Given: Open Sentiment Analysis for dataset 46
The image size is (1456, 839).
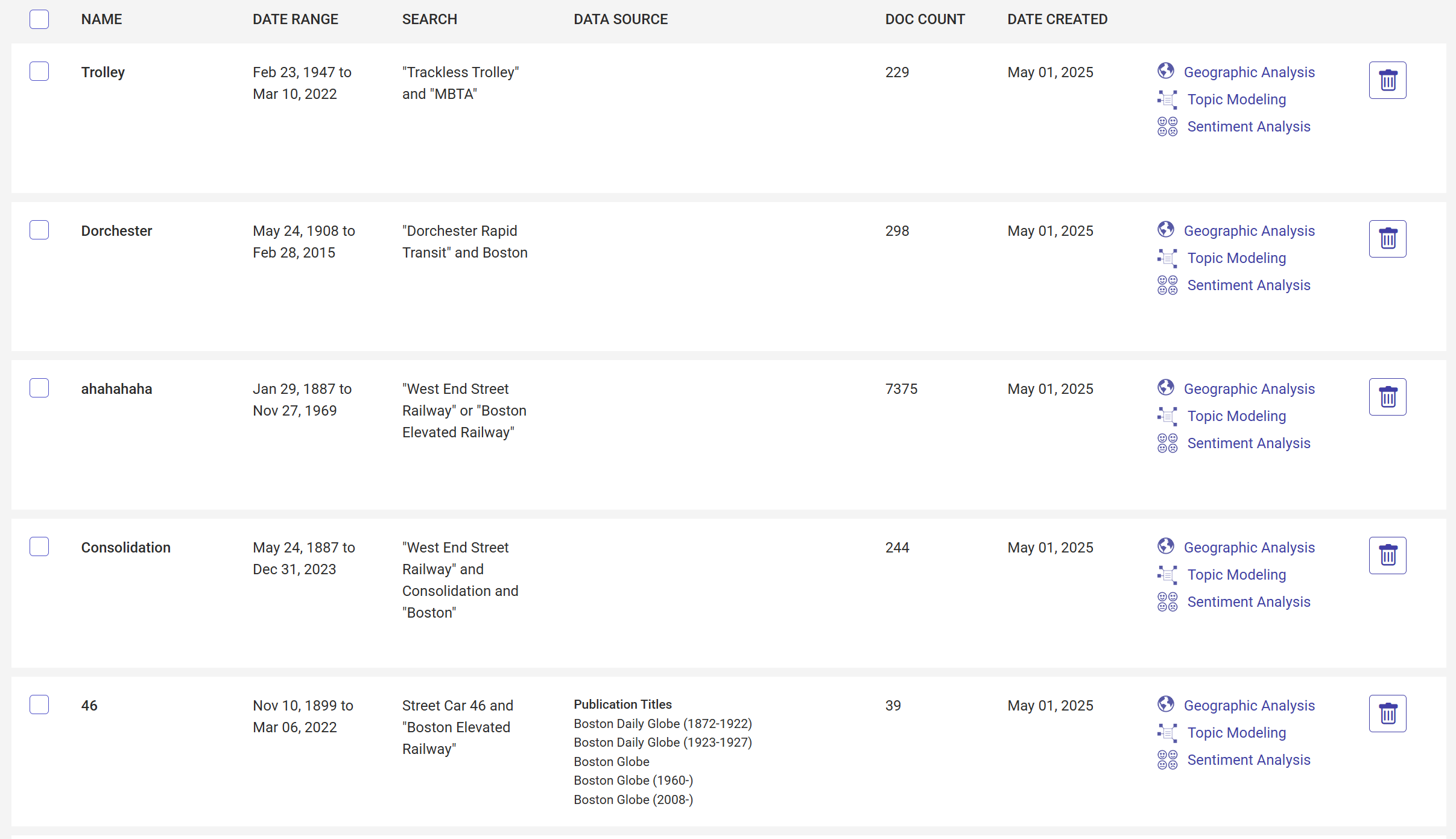Looking at the screenshot, I should [x=1249, y=760].
